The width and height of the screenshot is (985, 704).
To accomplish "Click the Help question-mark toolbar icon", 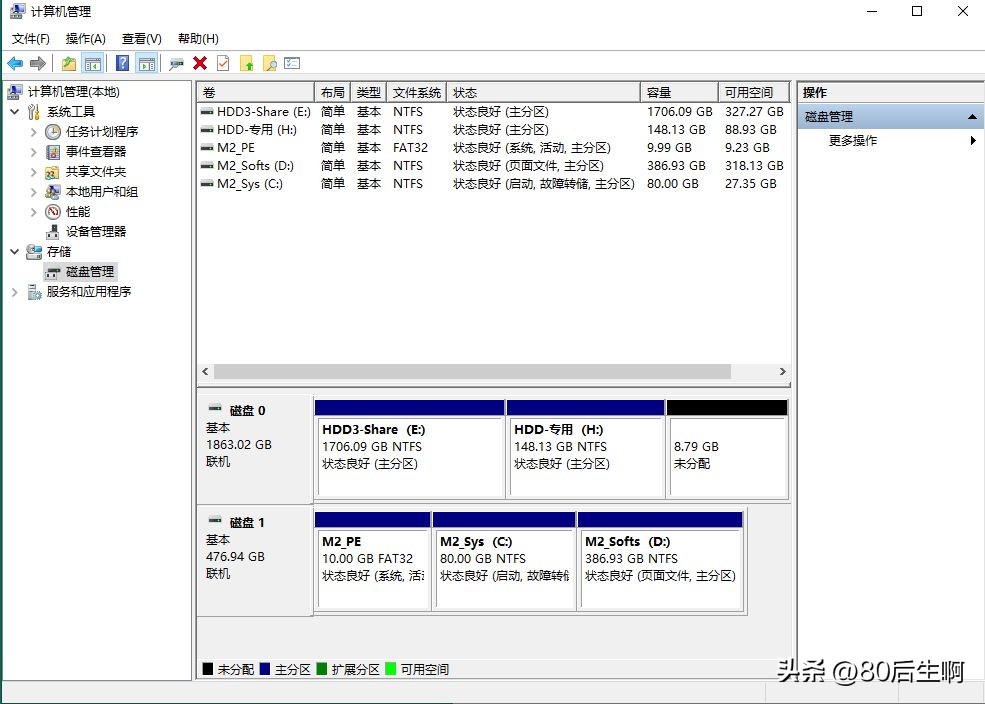I will [121, 62].
